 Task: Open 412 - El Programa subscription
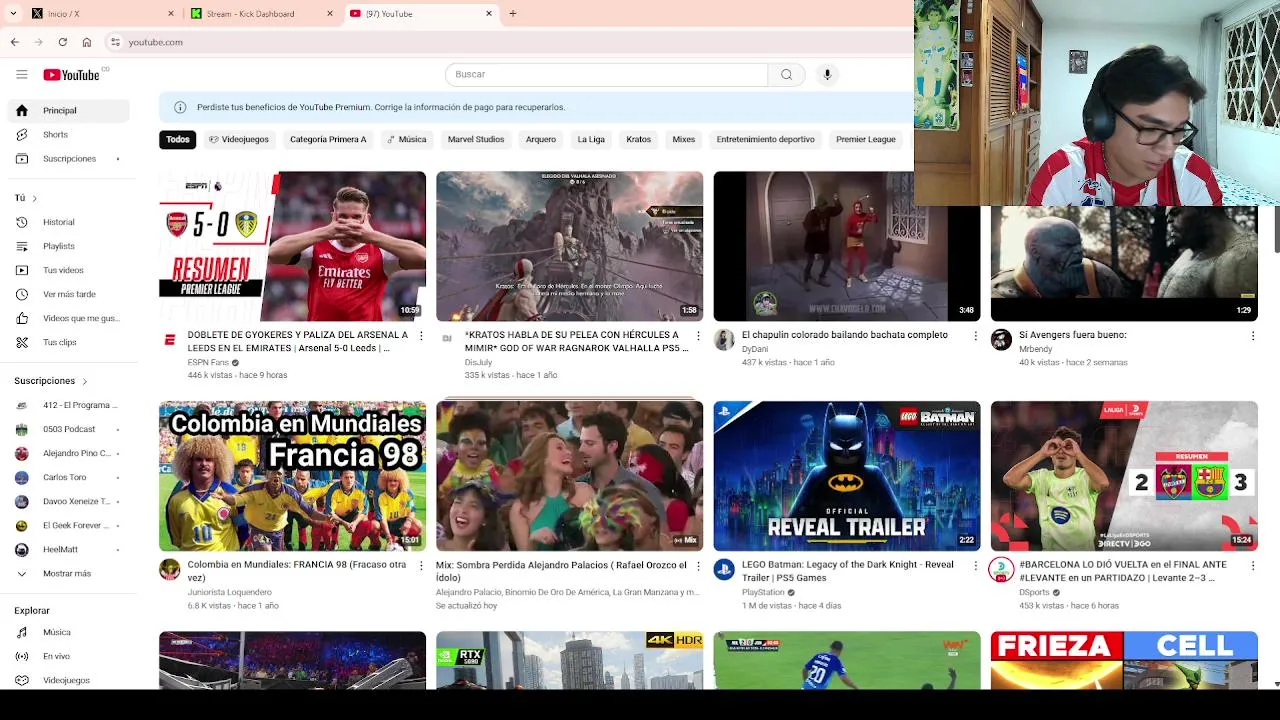[x=68, y=405]
